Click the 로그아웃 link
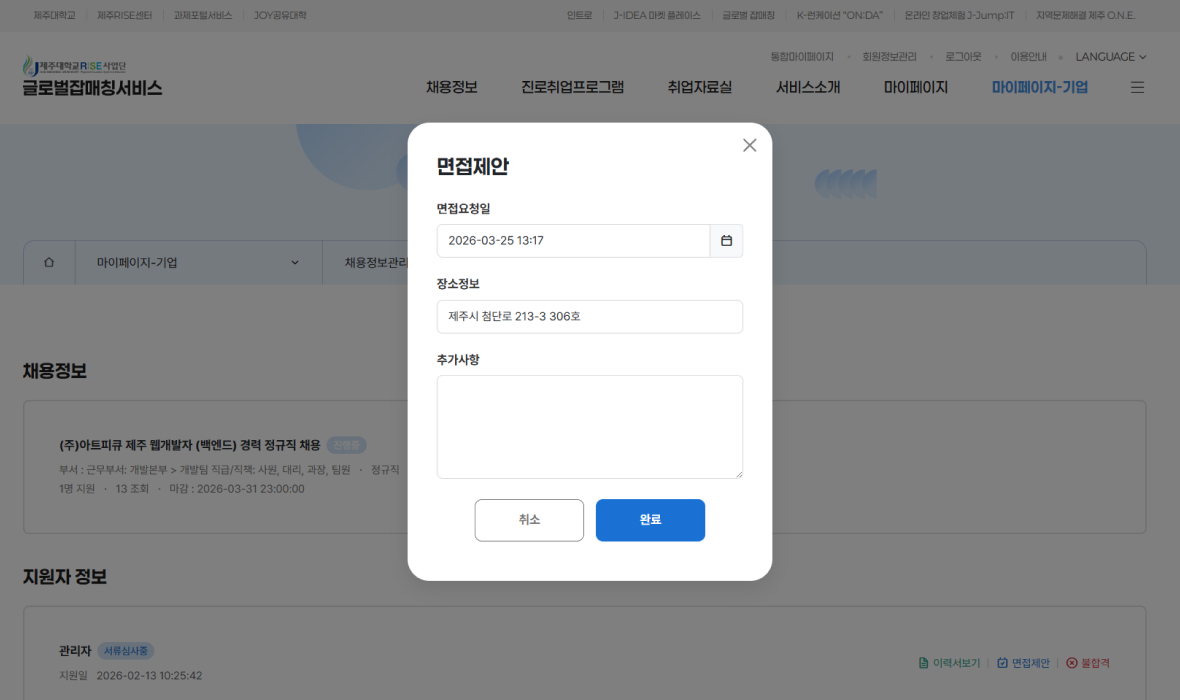 [961, 57]
